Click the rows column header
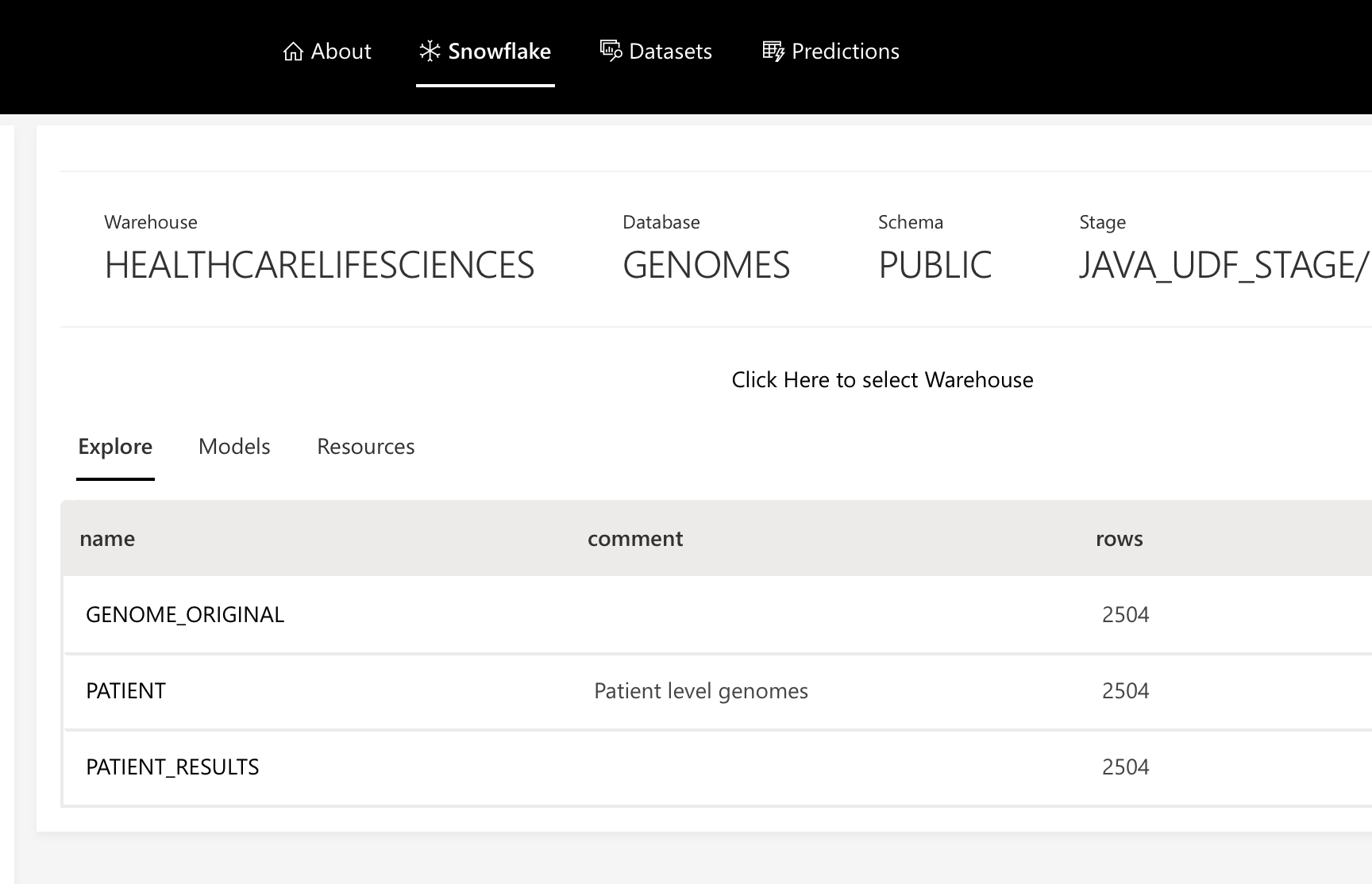Image resolution: width=1372 pixels, height=884 pixels. pos(1120,539)
